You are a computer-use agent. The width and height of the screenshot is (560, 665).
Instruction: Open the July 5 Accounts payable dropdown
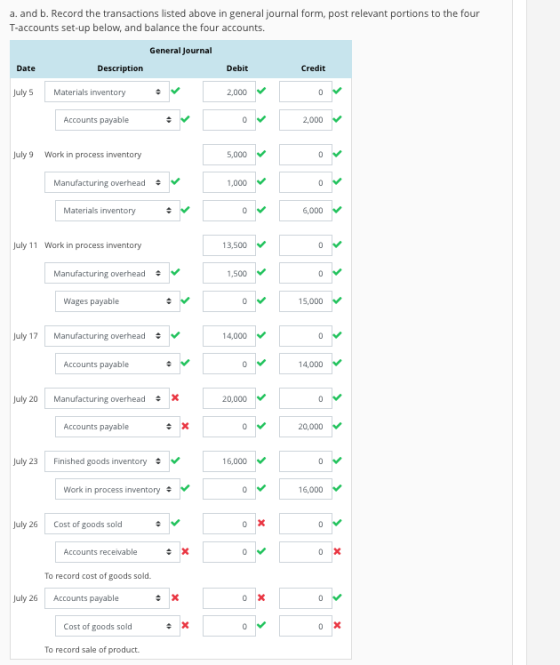118,120
